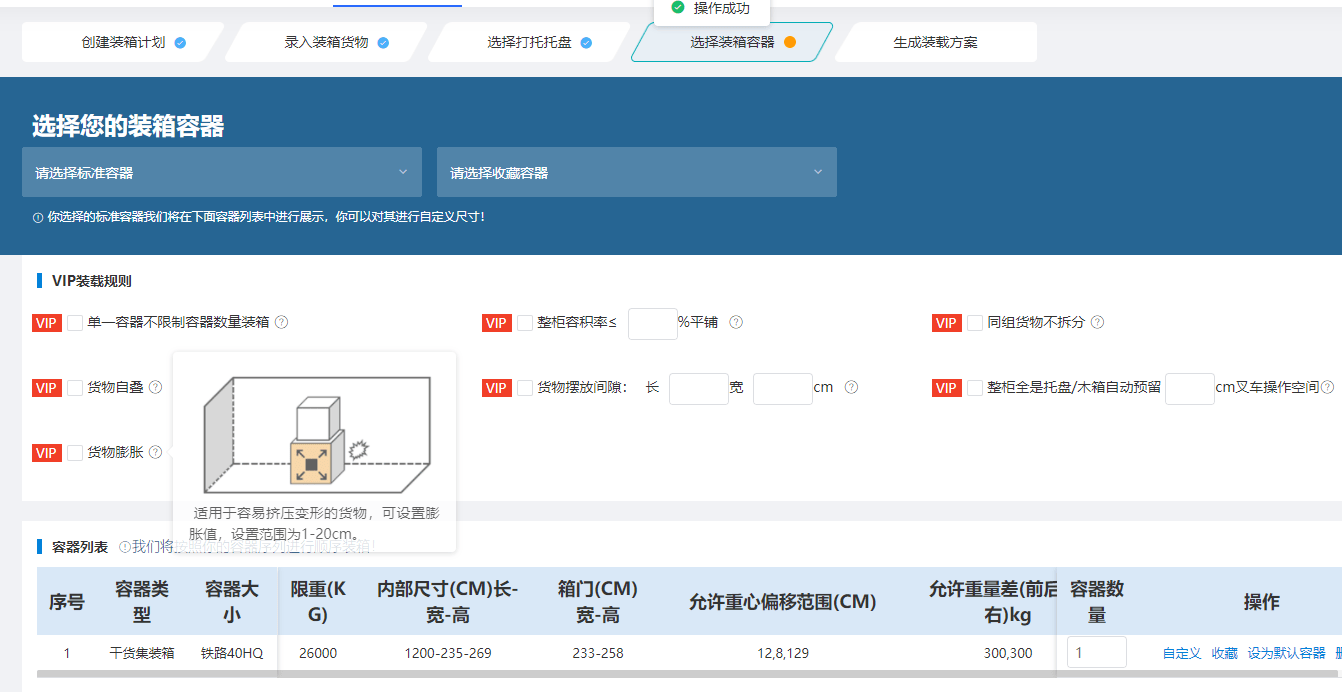Click help icon after 货物摆放间隙 cm
Screen dimensions: 1342x692
(851, 387)
